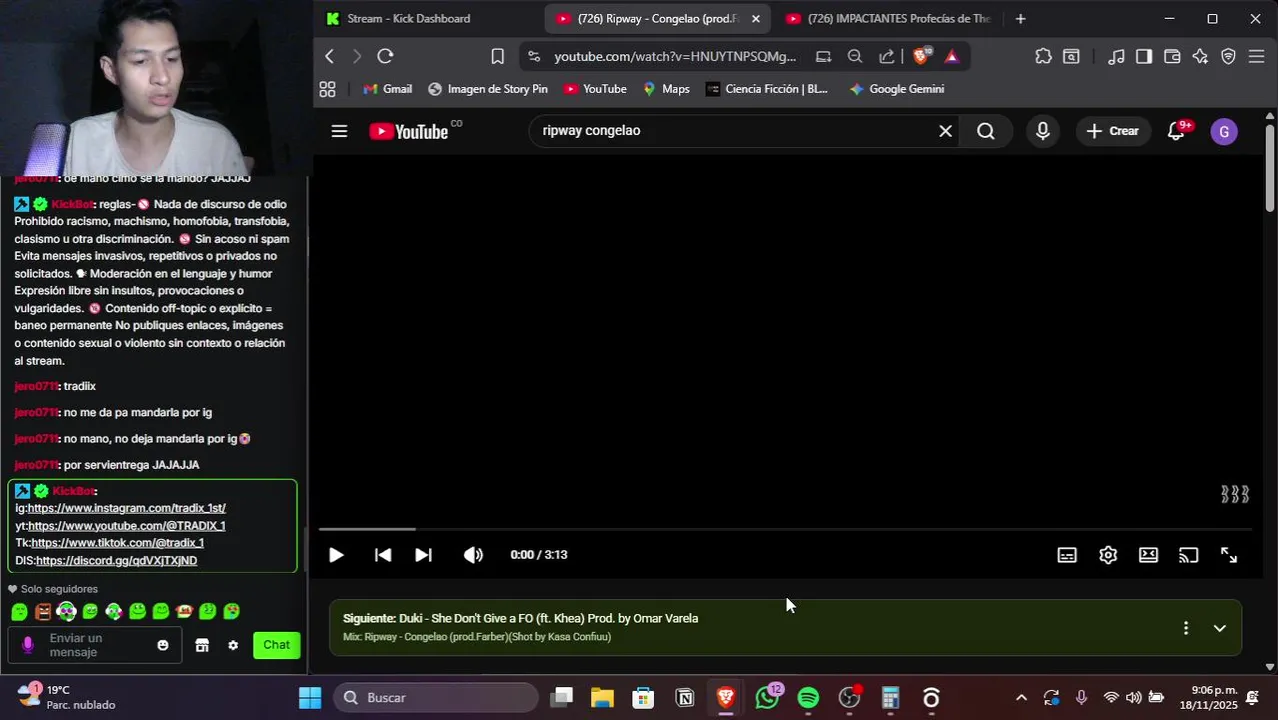Open browser extensions puzzle icon
This screenshot has width=1278, height=720.
[1043, 56]
